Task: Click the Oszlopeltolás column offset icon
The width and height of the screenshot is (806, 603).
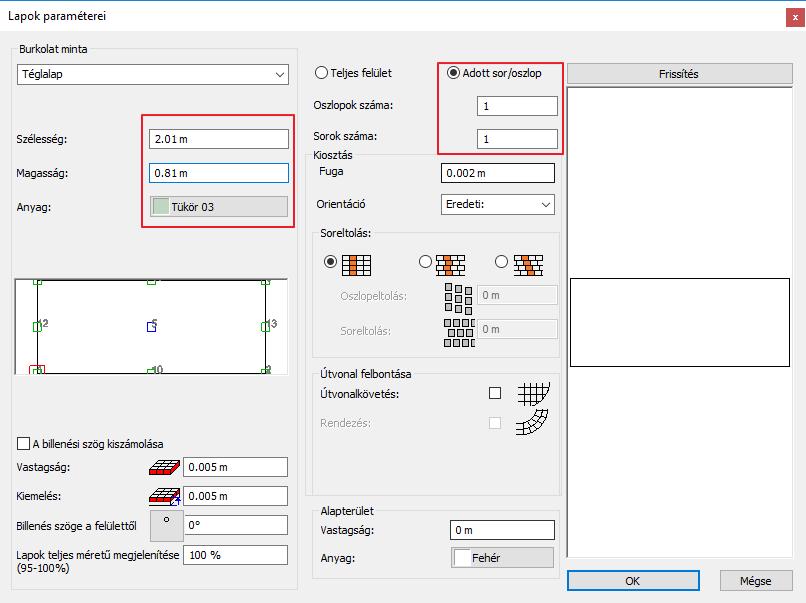Action: (x=459, y=299)
